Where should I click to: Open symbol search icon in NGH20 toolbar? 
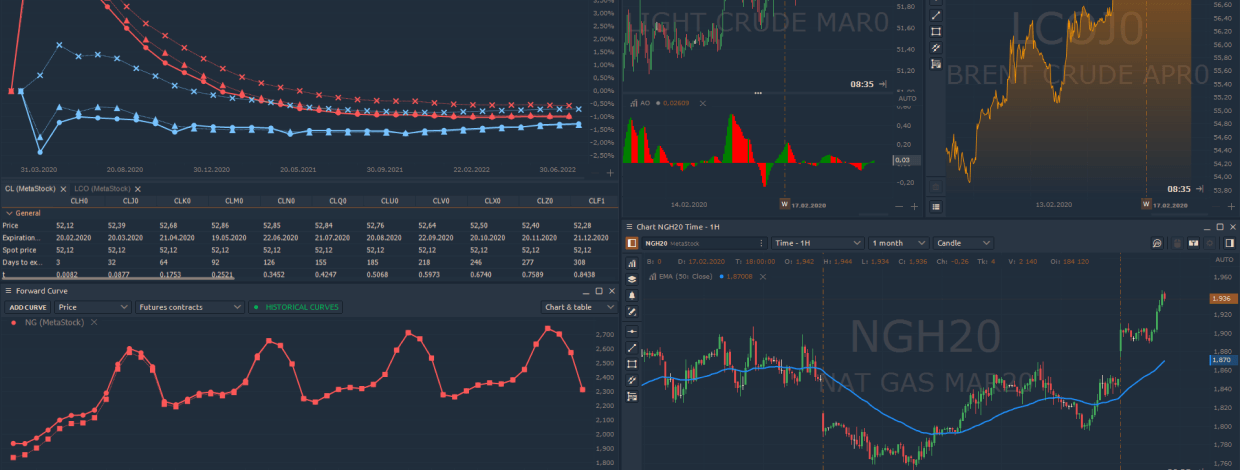pos(1157,243)
